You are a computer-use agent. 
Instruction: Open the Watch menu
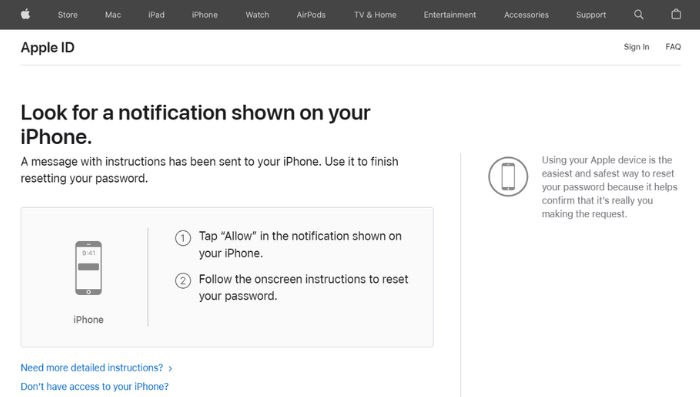(257, 15)
